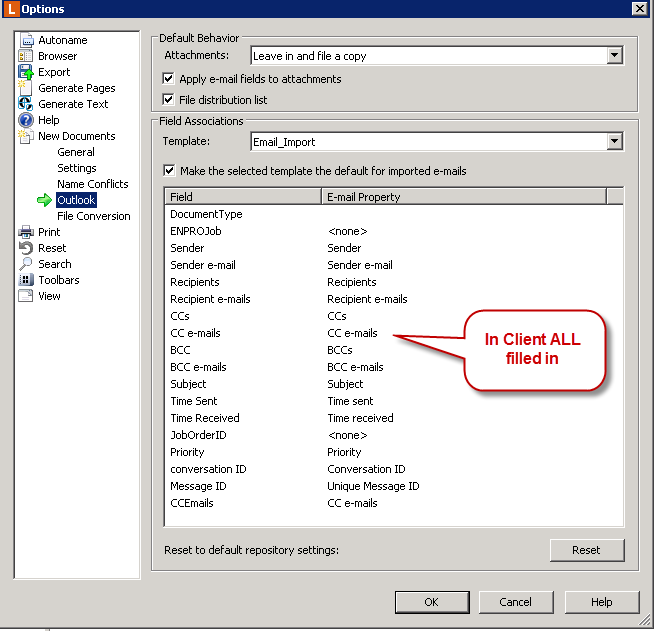Open the Attachments dropdown list

[x=615, y=56]
